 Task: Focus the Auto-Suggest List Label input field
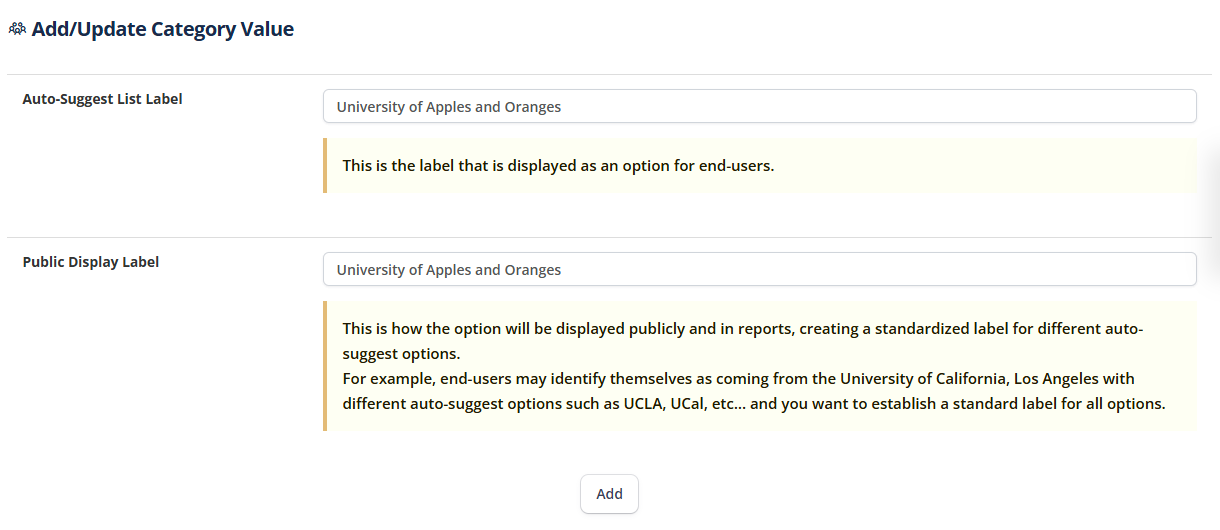click(759, 107)
